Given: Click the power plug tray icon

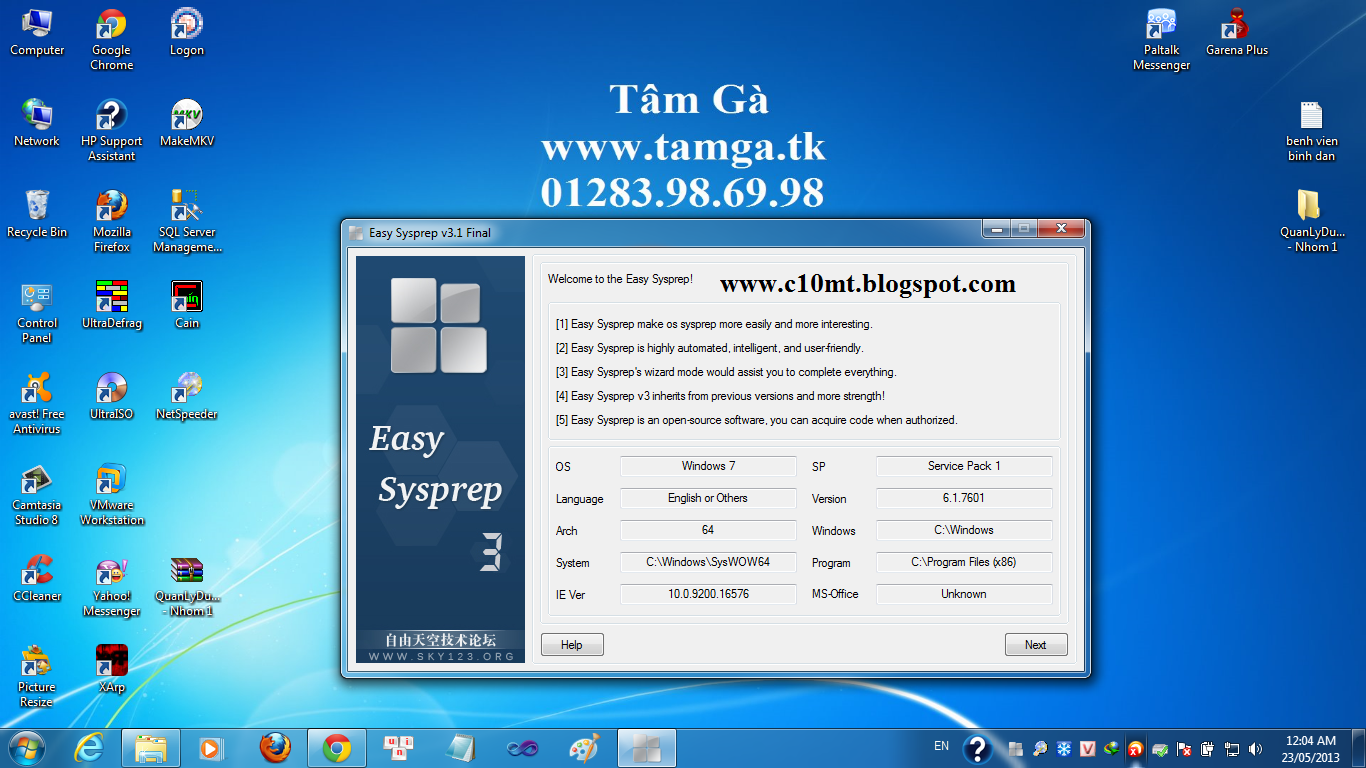Looking at the screenshot, I should pyautogui.click(x=1208, y=749).
